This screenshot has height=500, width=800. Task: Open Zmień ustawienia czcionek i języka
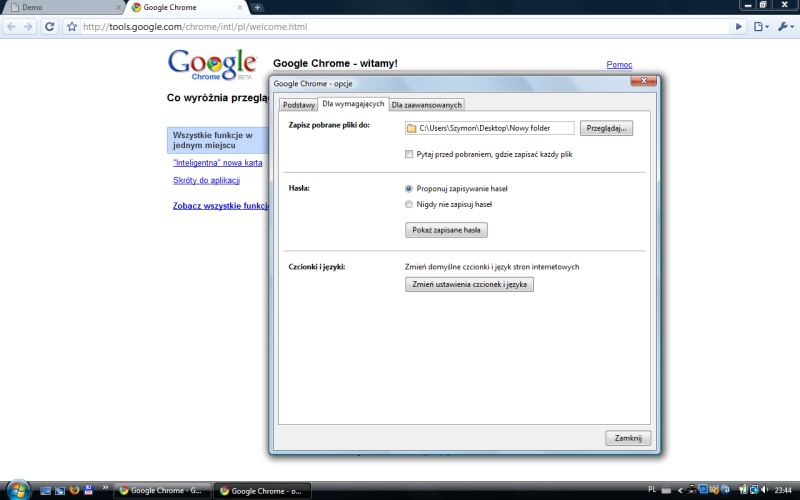point(469,284)
